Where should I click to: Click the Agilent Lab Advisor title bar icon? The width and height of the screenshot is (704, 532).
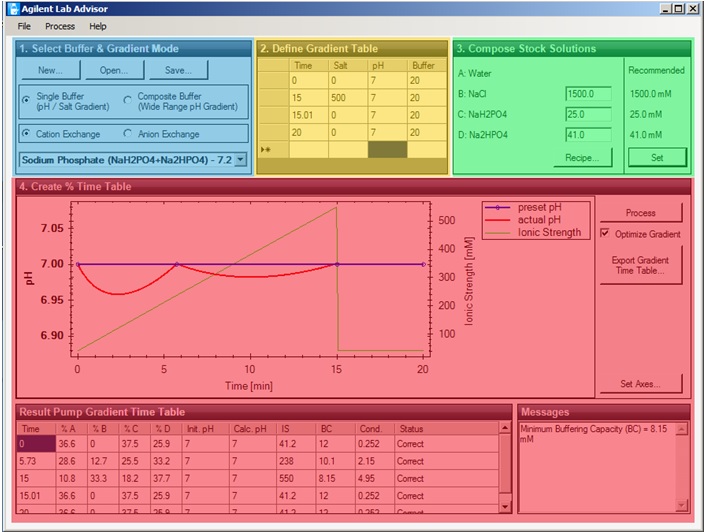pos(13,9)
